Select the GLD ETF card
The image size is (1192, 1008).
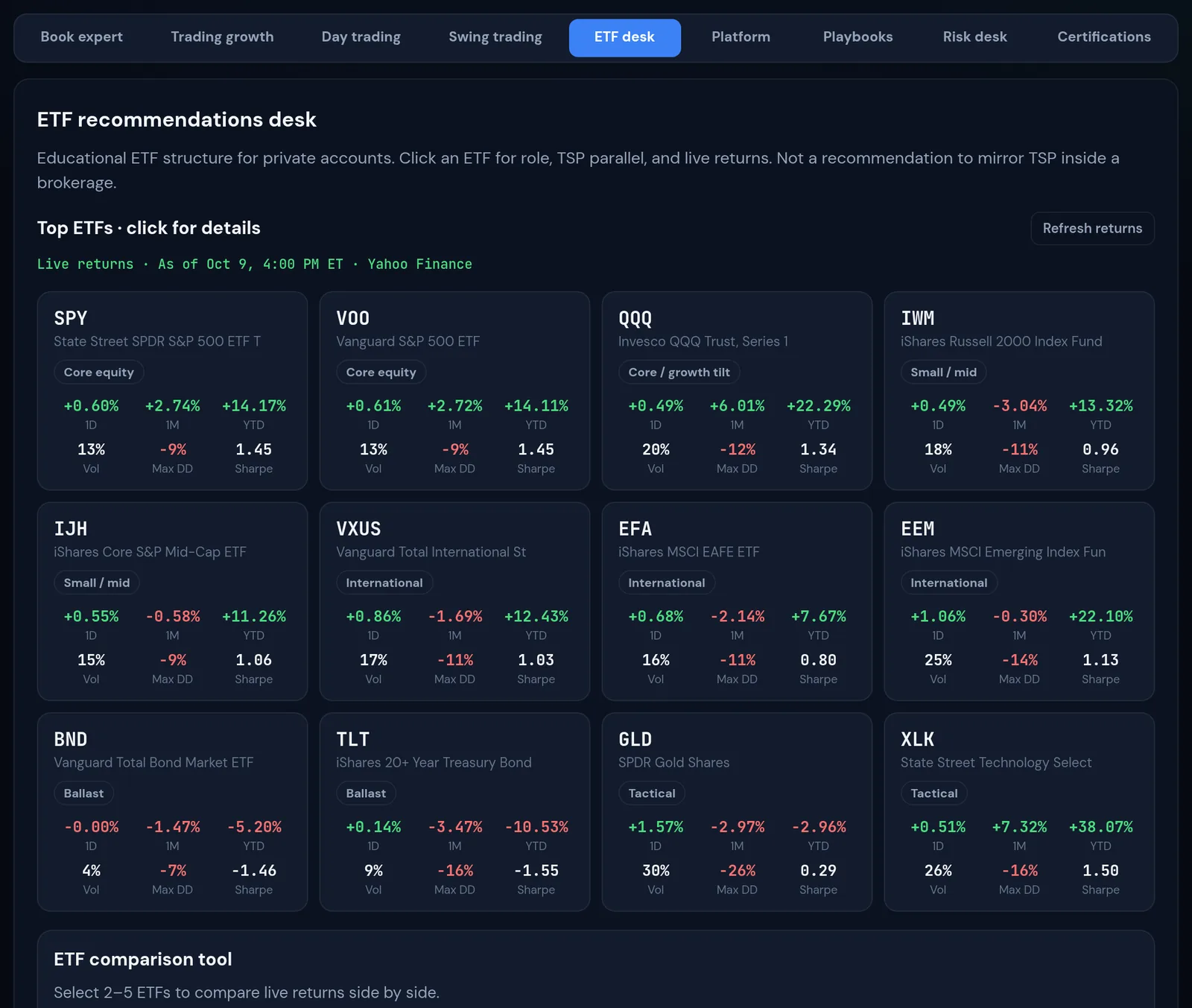[x=737, y=812]
